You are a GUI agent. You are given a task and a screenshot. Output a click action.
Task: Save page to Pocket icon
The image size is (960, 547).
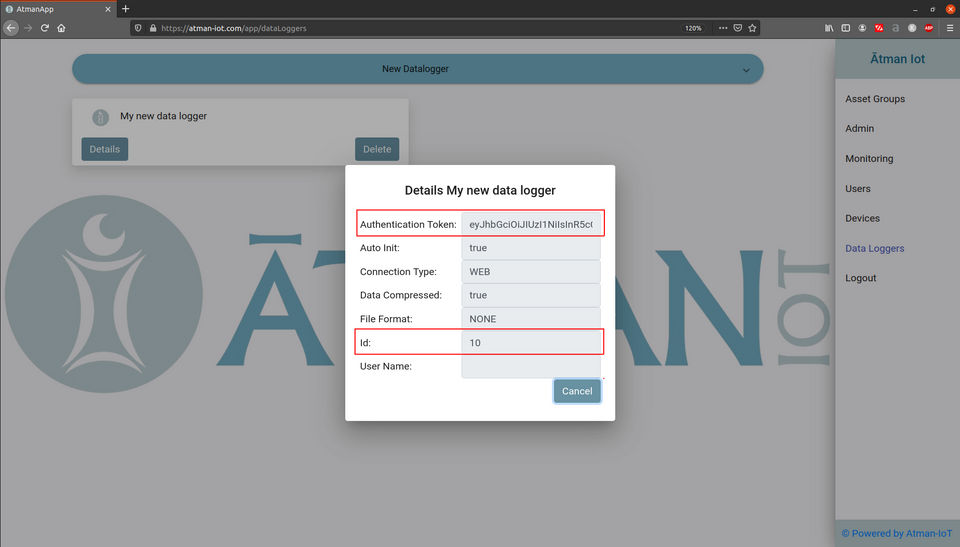click(x=738, y=28)
